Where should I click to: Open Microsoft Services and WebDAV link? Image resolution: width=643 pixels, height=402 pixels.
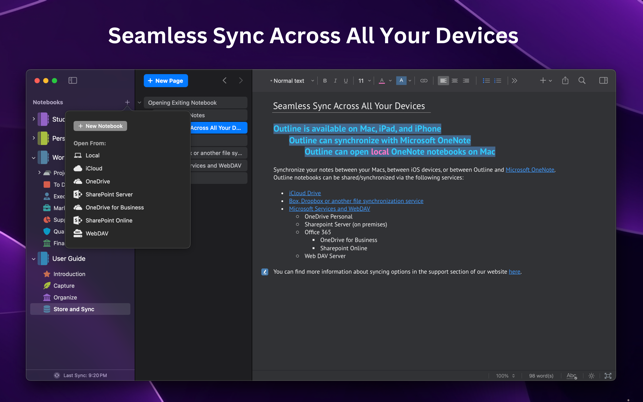click(329, 209)
